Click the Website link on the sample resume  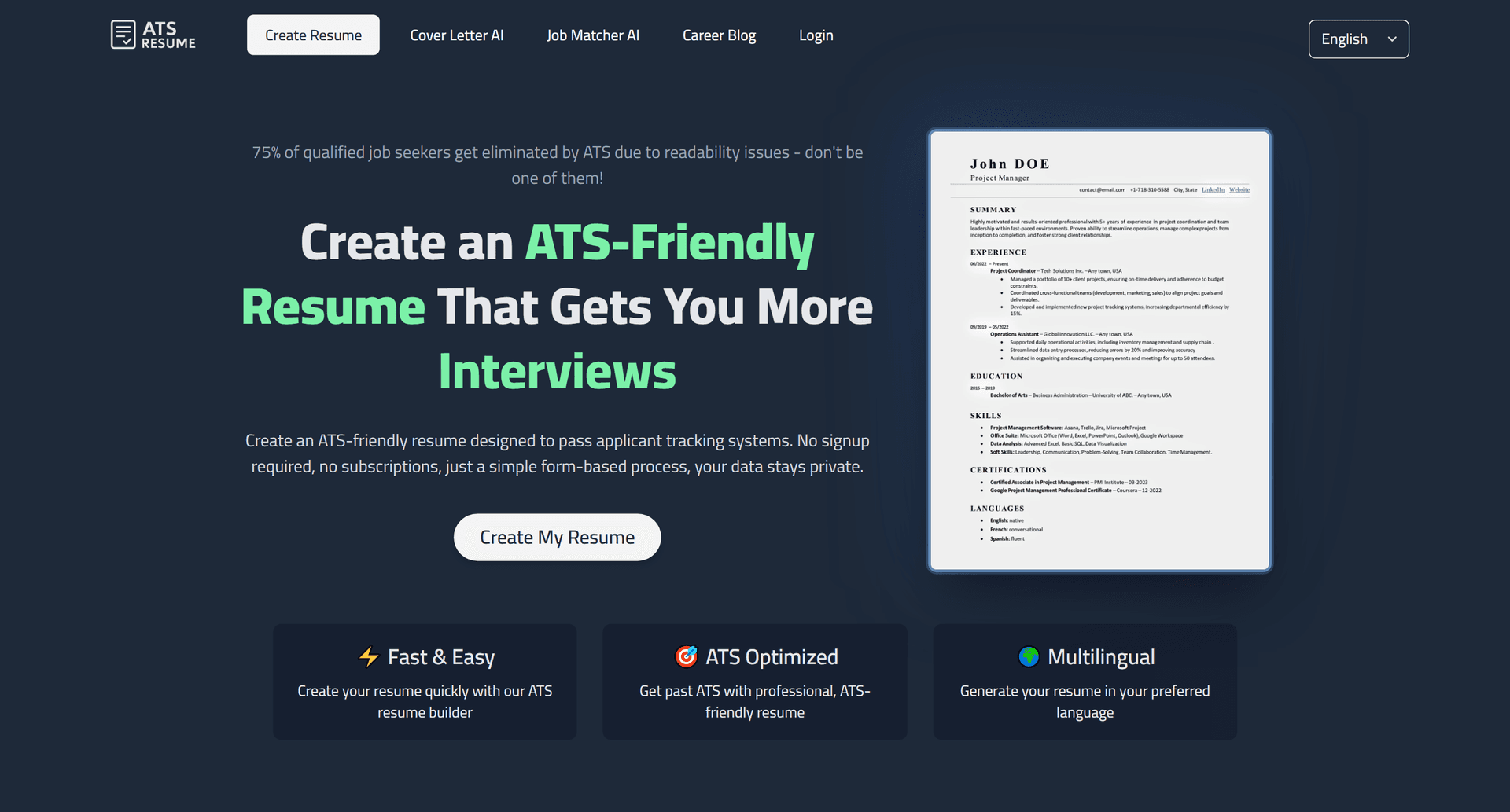[x=1239, y=189]
